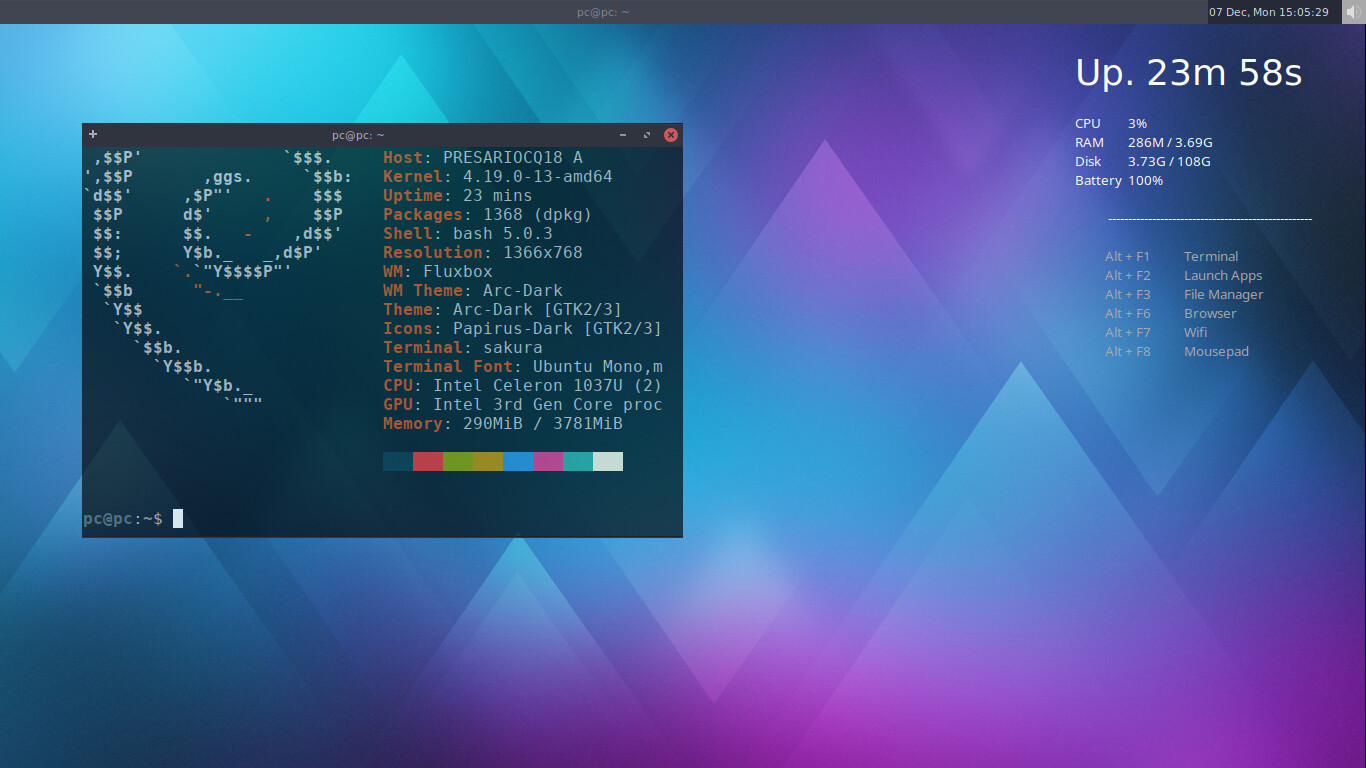
Task: Click the uptime heading on desktop widget
Action: click(1188, 73)
